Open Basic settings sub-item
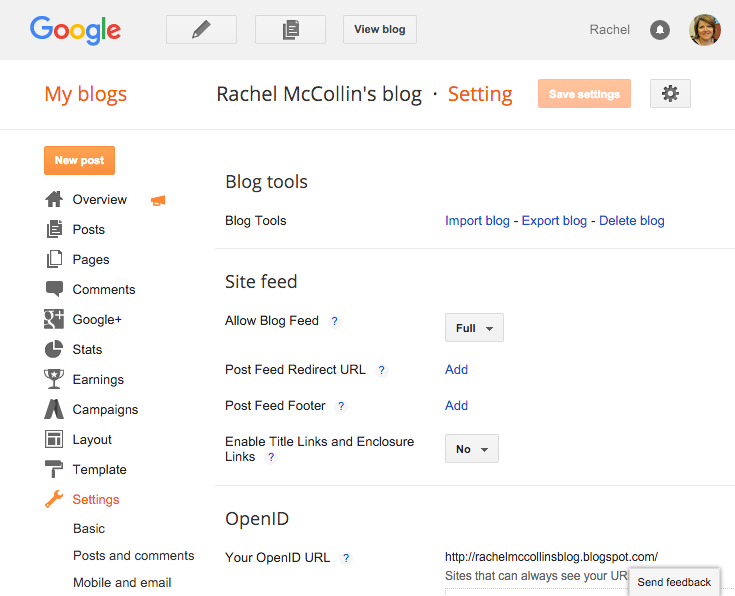 pyautogui.click(x=89, y=529)
